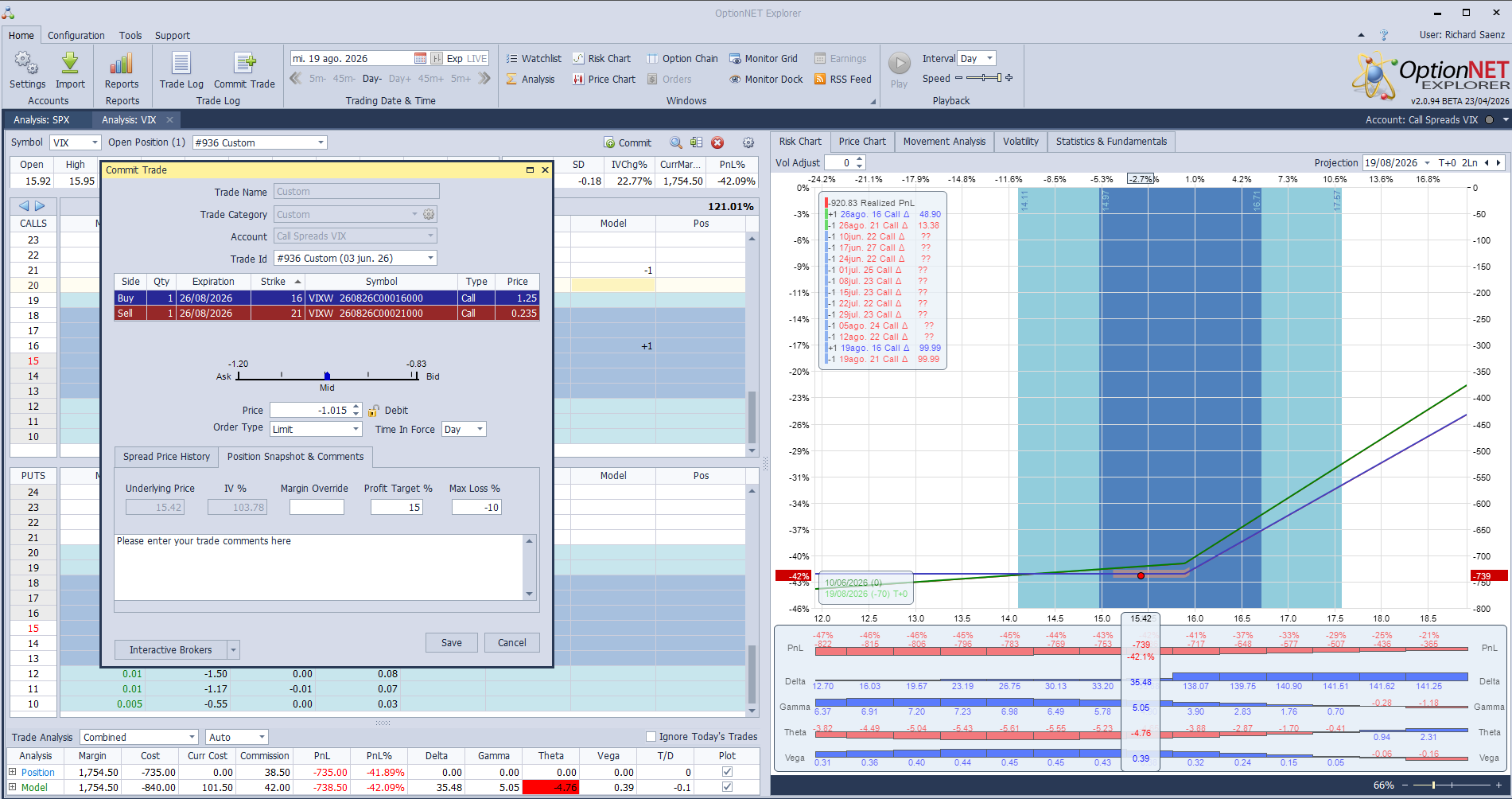Toggle the 2Ln projection option
This screenshot has height=799, width=1512.
[1469, 162]
